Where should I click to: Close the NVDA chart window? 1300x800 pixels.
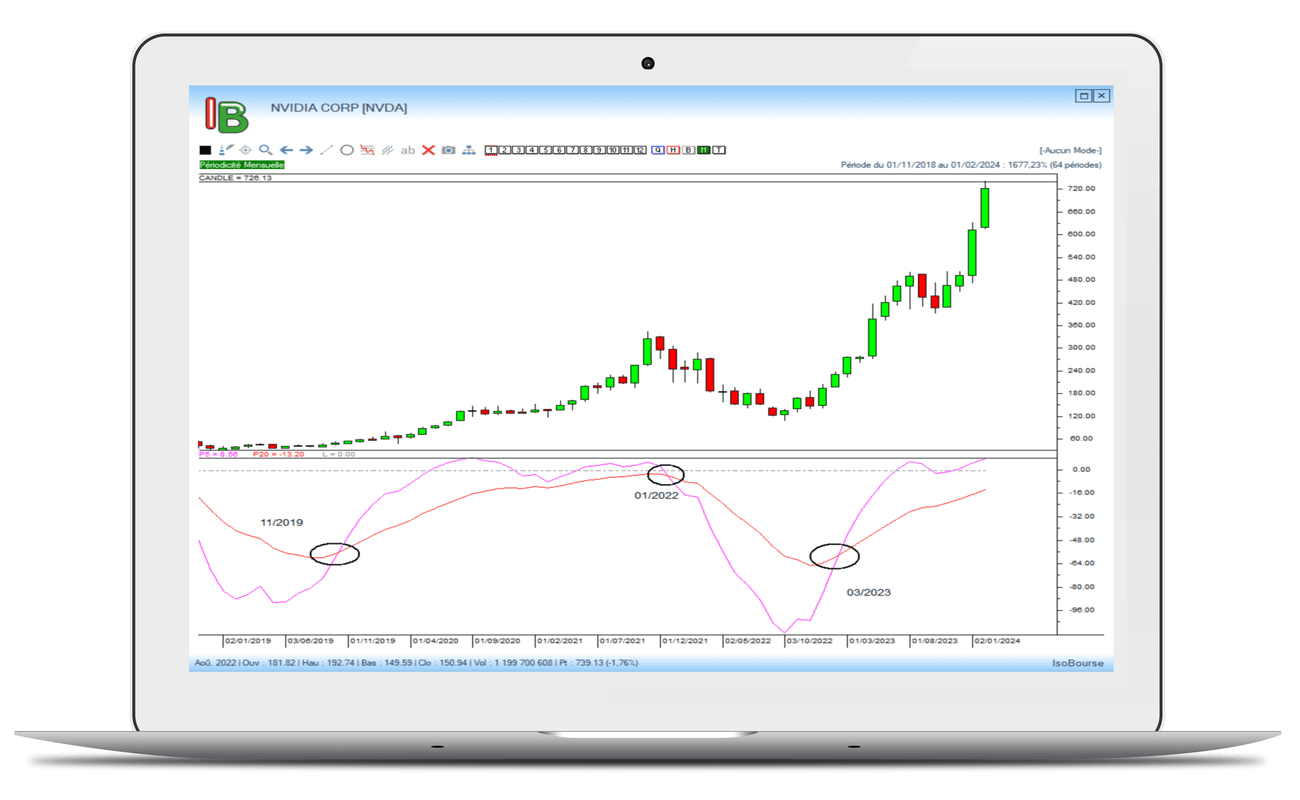pos(1101,96)
